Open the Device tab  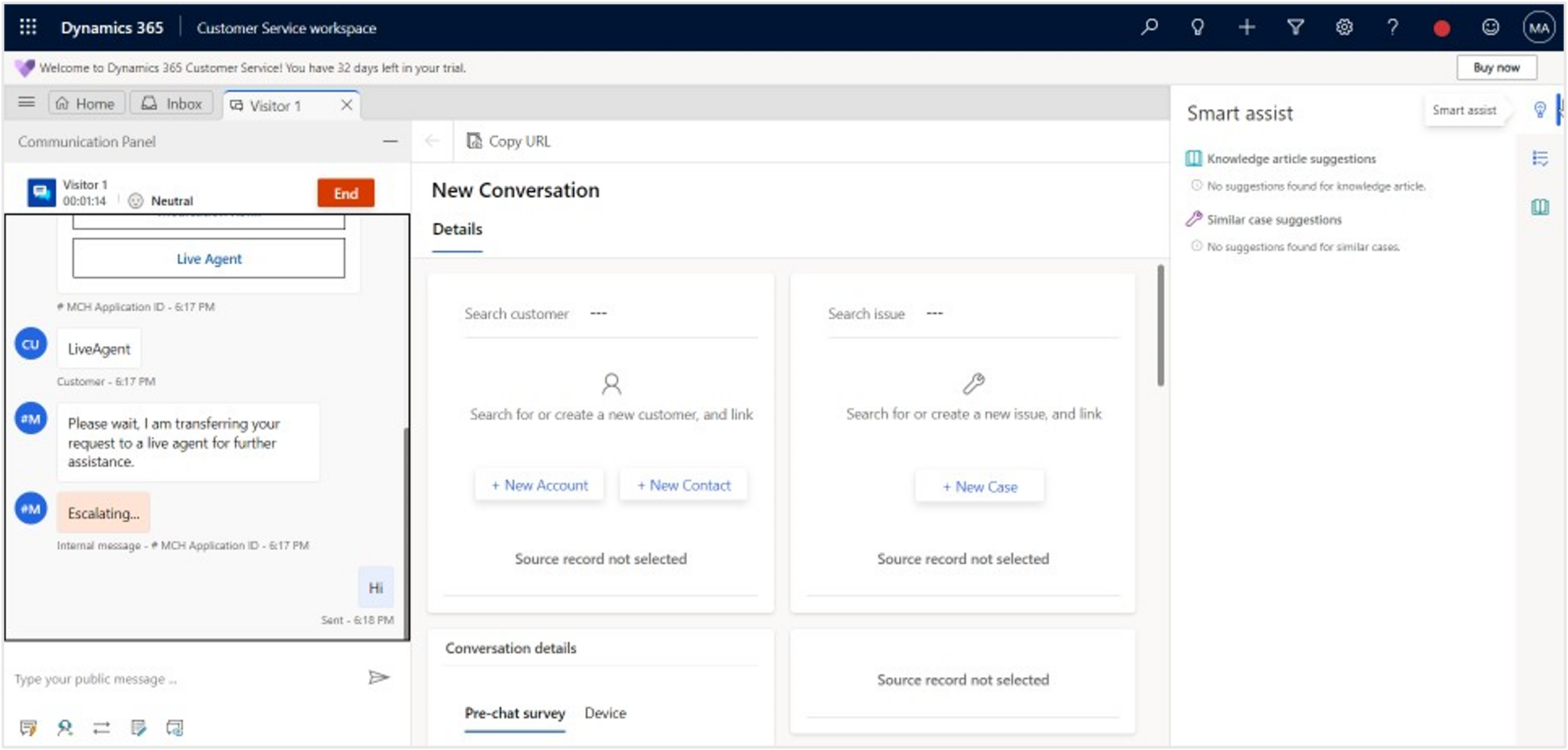(605, 713)
